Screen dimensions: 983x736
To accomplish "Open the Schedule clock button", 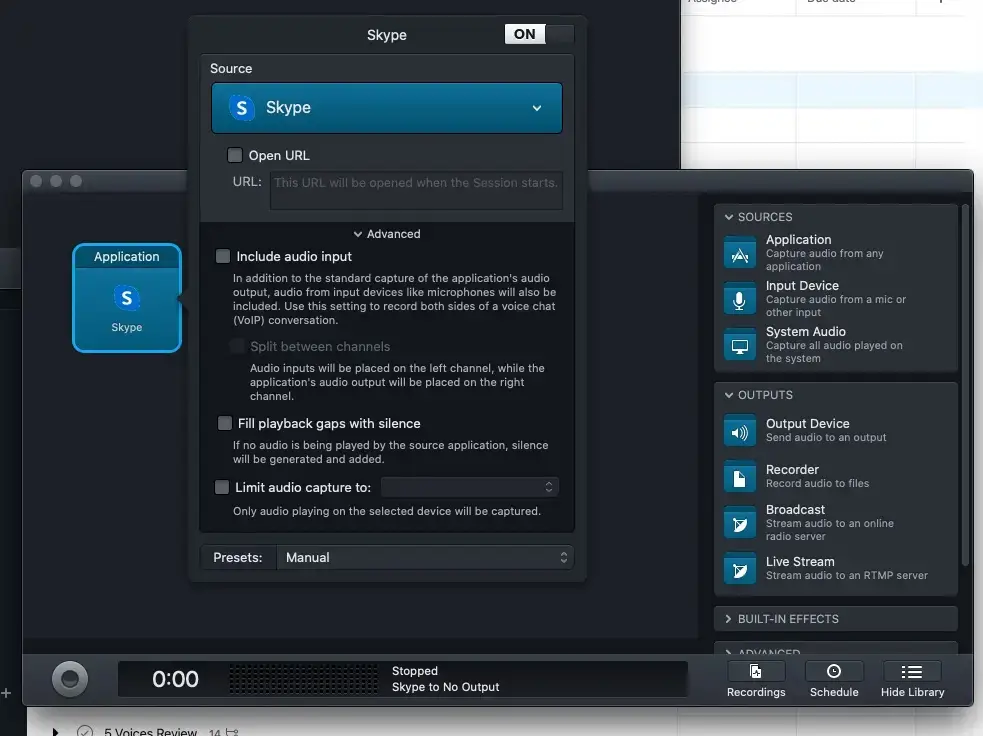I will (834, 679).
